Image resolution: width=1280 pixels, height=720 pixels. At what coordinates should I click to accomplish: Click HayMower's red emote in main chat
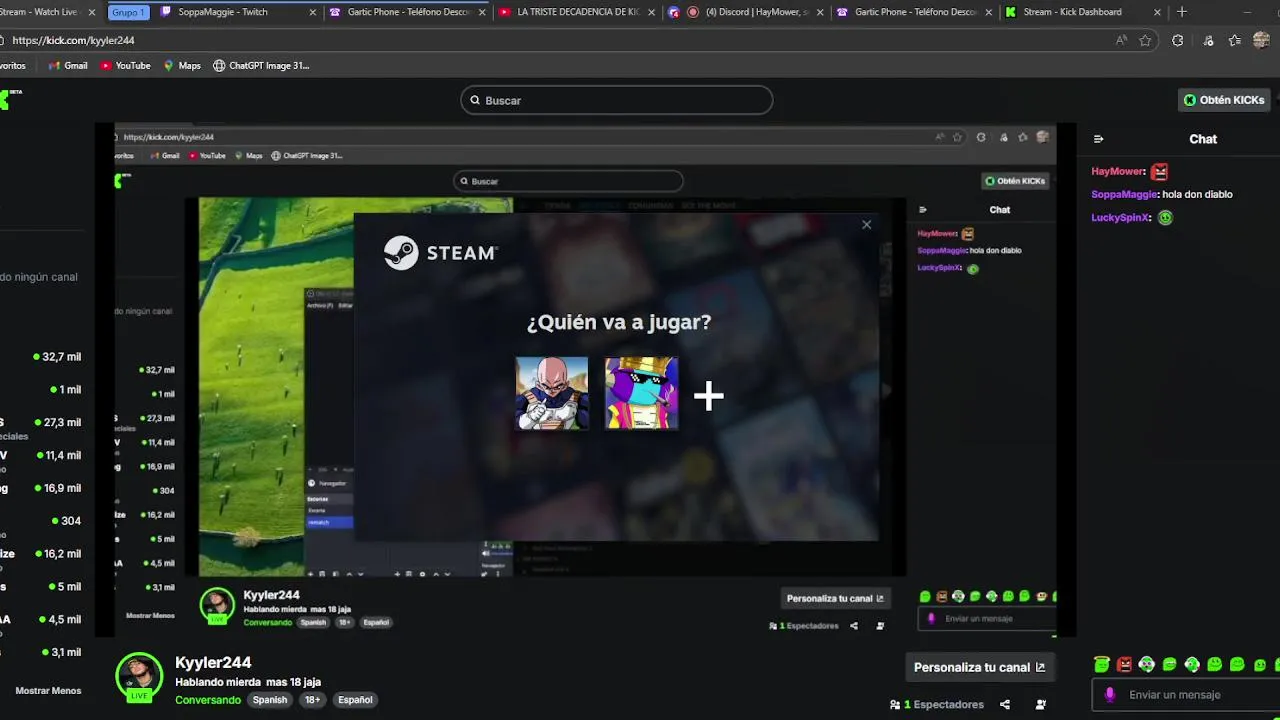coord(1159,172)
